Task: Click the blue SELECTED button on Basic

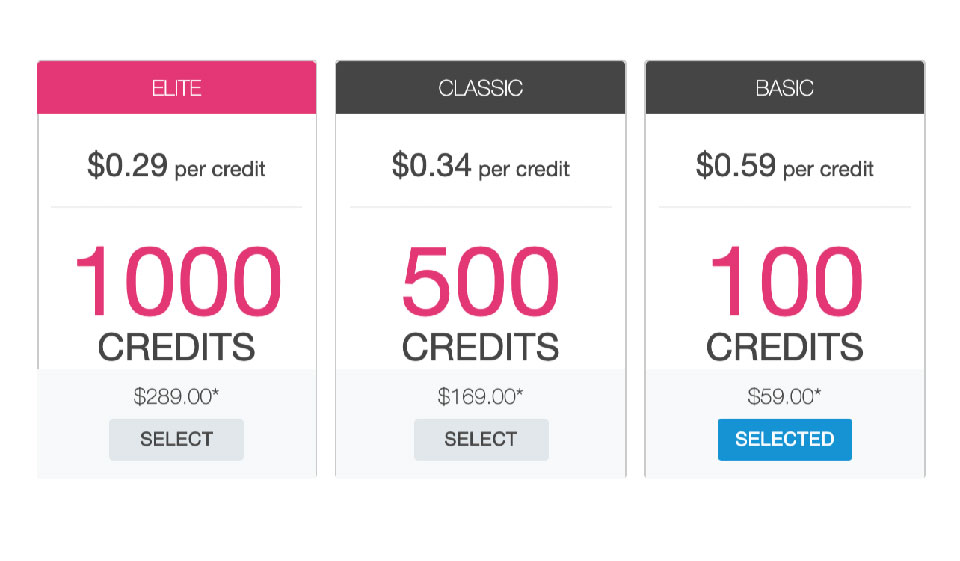Action: click(784, 439)
